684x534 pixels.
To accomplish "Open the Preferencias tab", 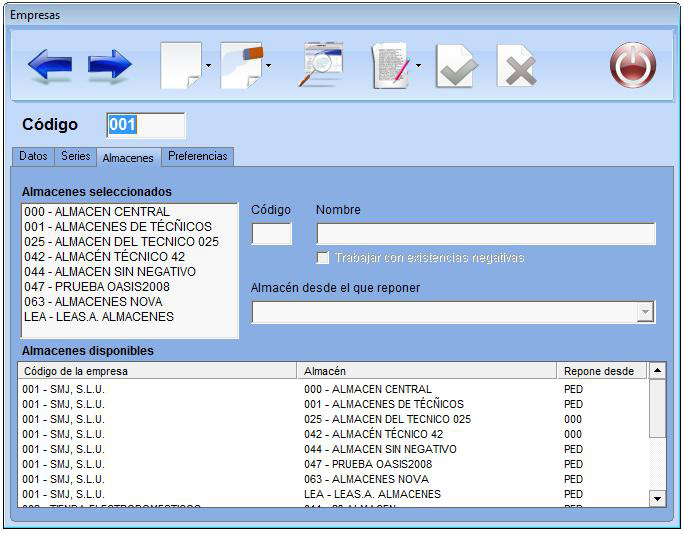I will (198, 156).
